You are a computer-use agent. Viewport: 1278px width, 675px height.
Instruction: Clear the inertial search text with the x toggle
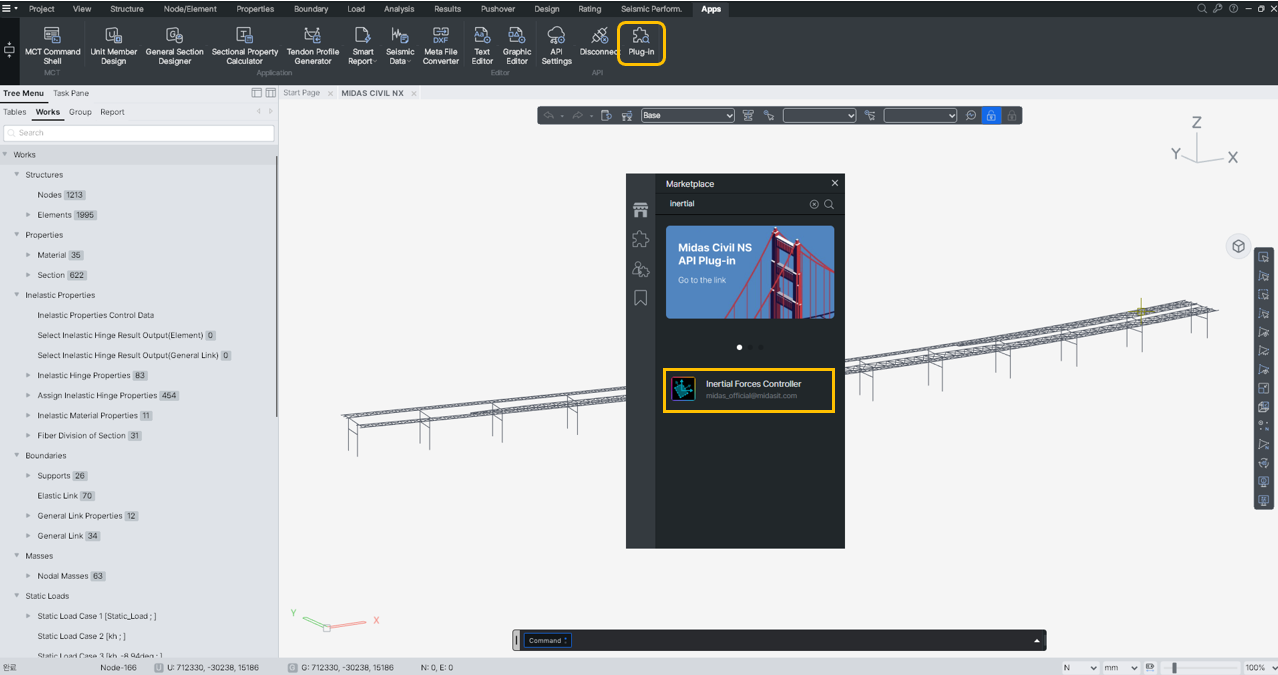tap(812, 203)
